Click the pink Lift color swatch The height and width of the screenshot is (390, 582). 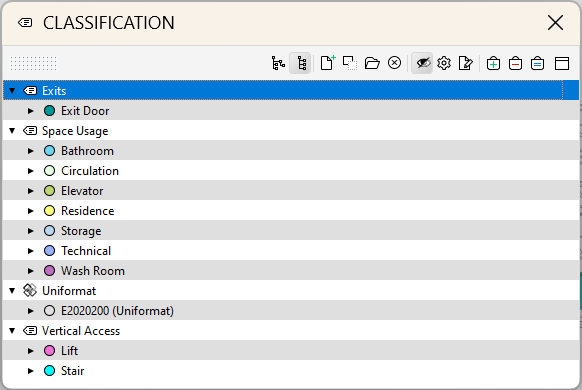click(x=49, y=351)
